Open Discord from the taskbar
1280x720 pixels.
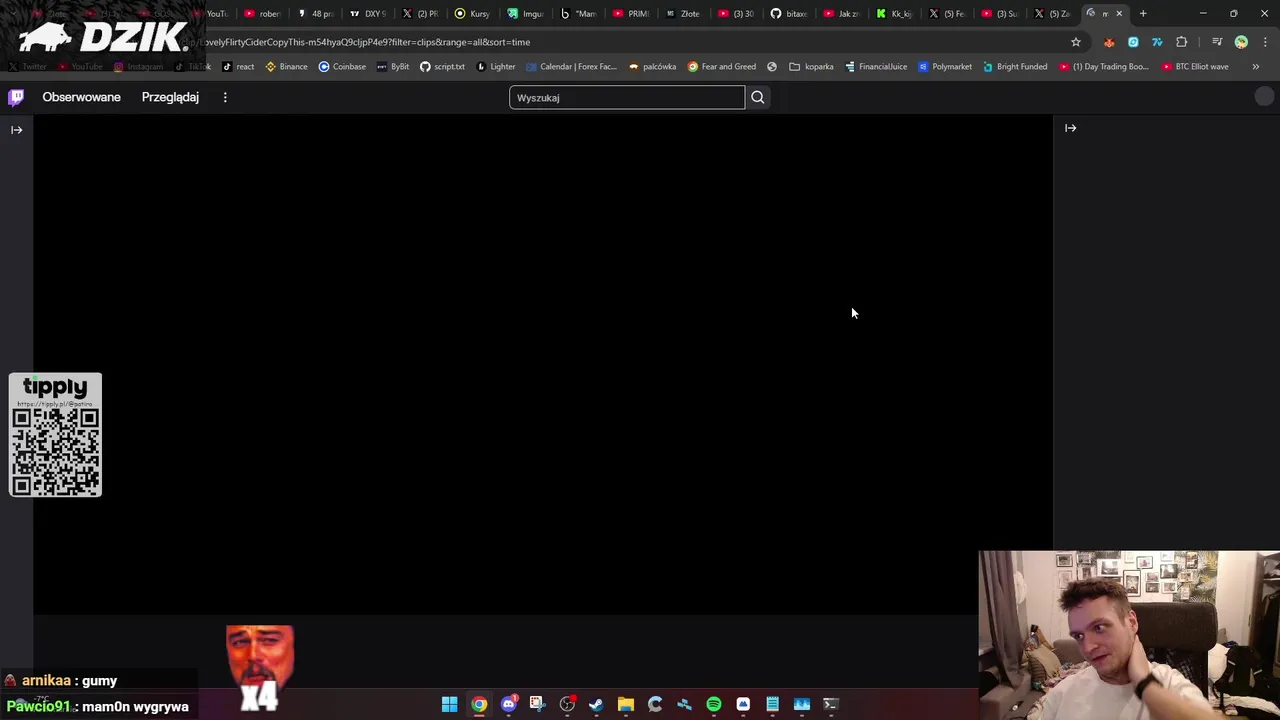508,704
